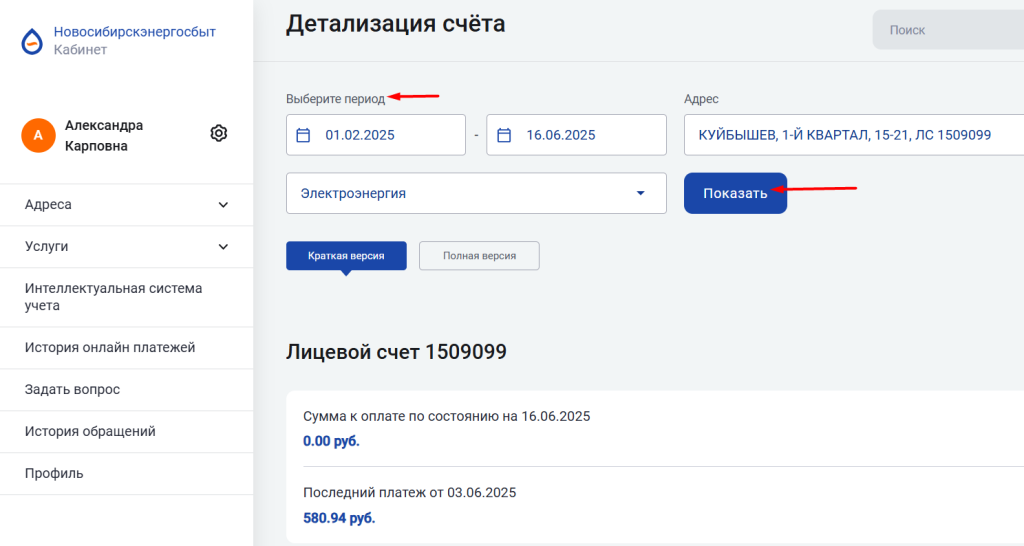The height and width of the screenshot is (546, 1024).
Task: Switch to Полная версия tab
Action: tap(479, 256)
